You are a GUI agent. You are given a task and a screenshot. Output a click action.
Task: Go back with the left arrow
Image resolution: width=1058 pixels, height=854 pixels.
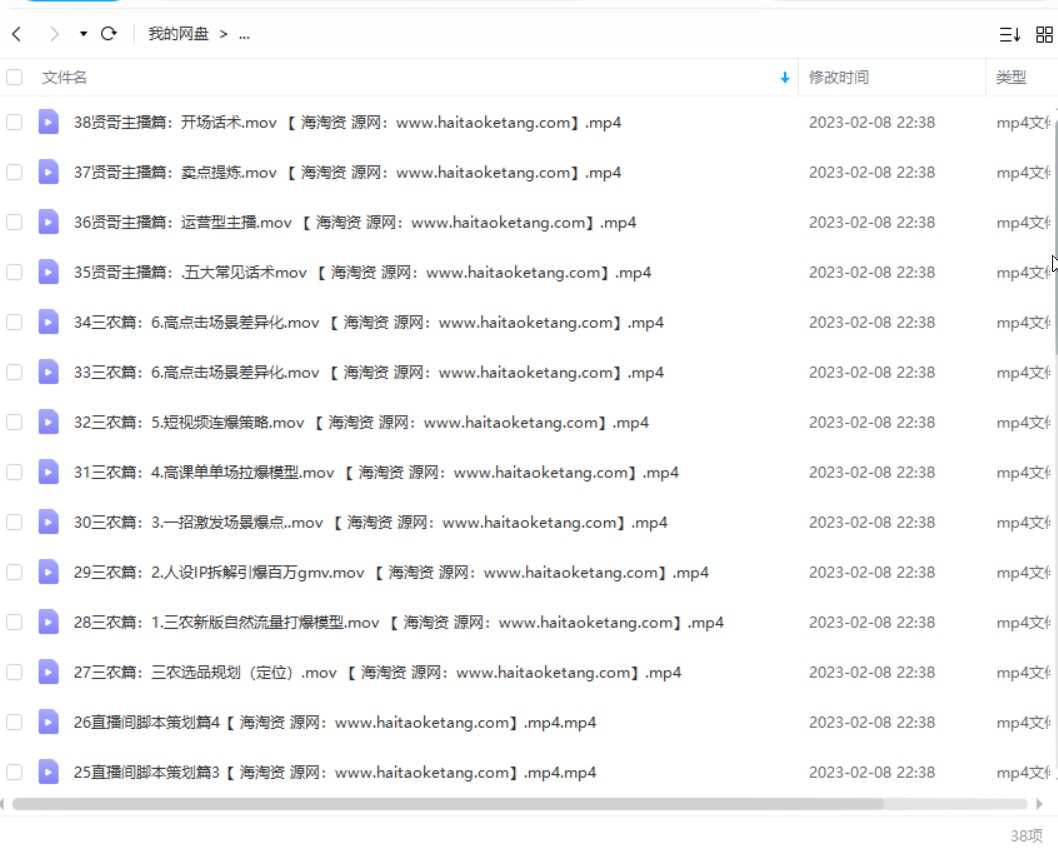(17, 34)
